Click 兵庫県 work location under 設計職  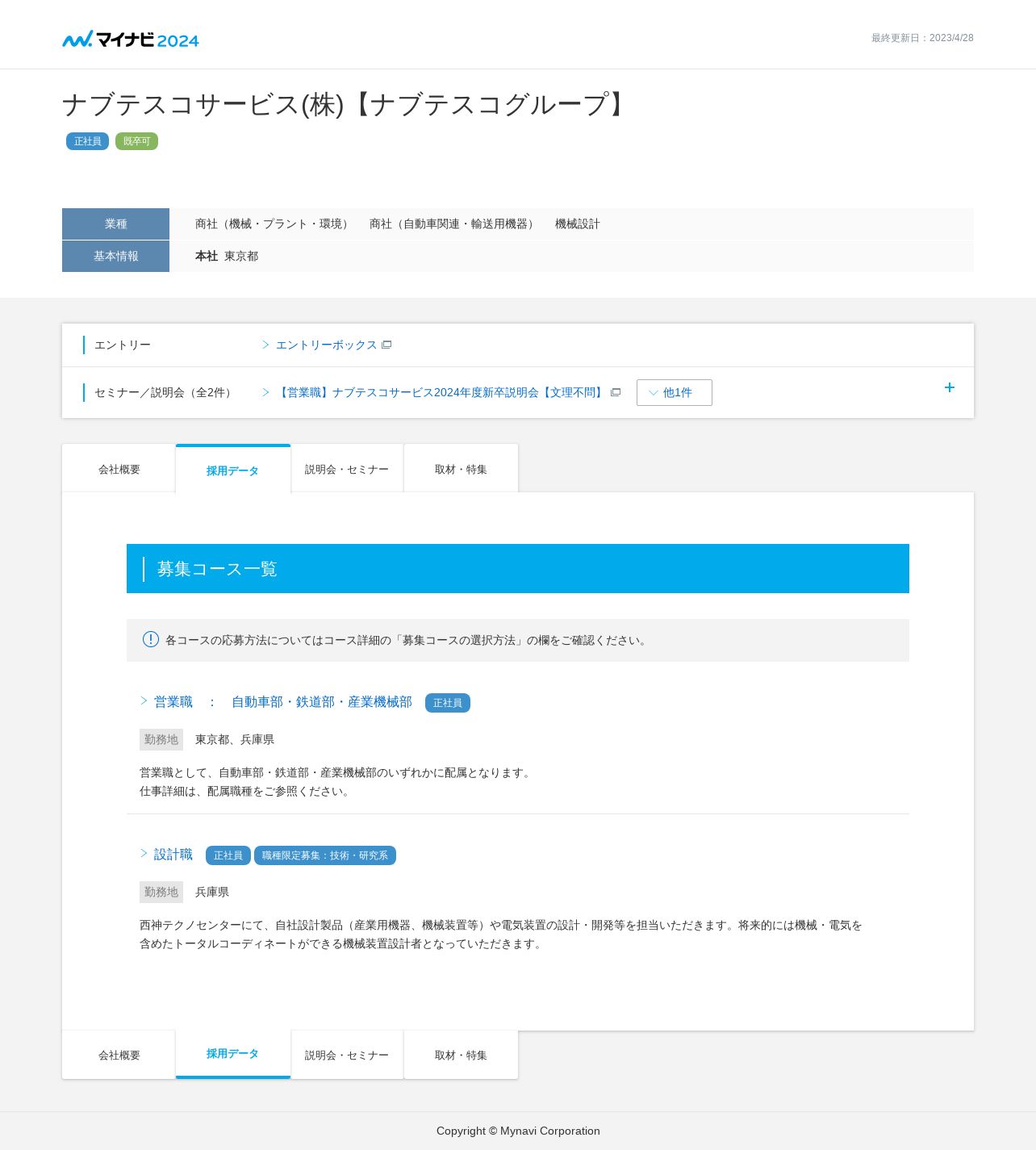click(212, 892)
